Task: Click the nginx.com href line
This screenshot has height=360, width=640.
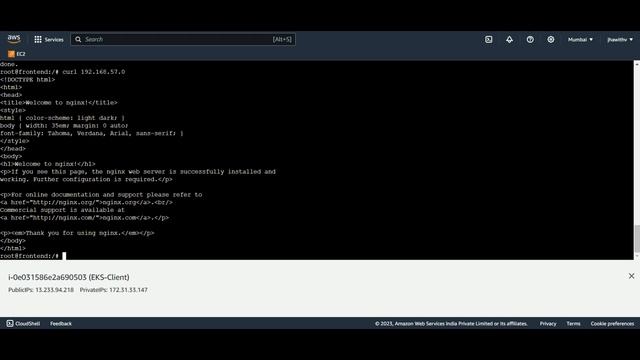Action: pyautogui.click(x=84, y=218)
